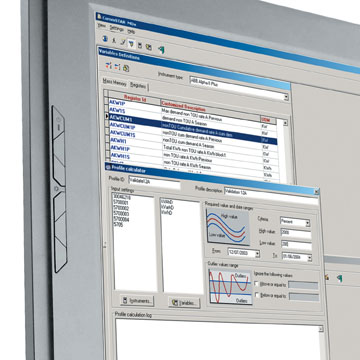Click the High value input field
This screenshot has height=360, width=360.
[x=296, y=233]
